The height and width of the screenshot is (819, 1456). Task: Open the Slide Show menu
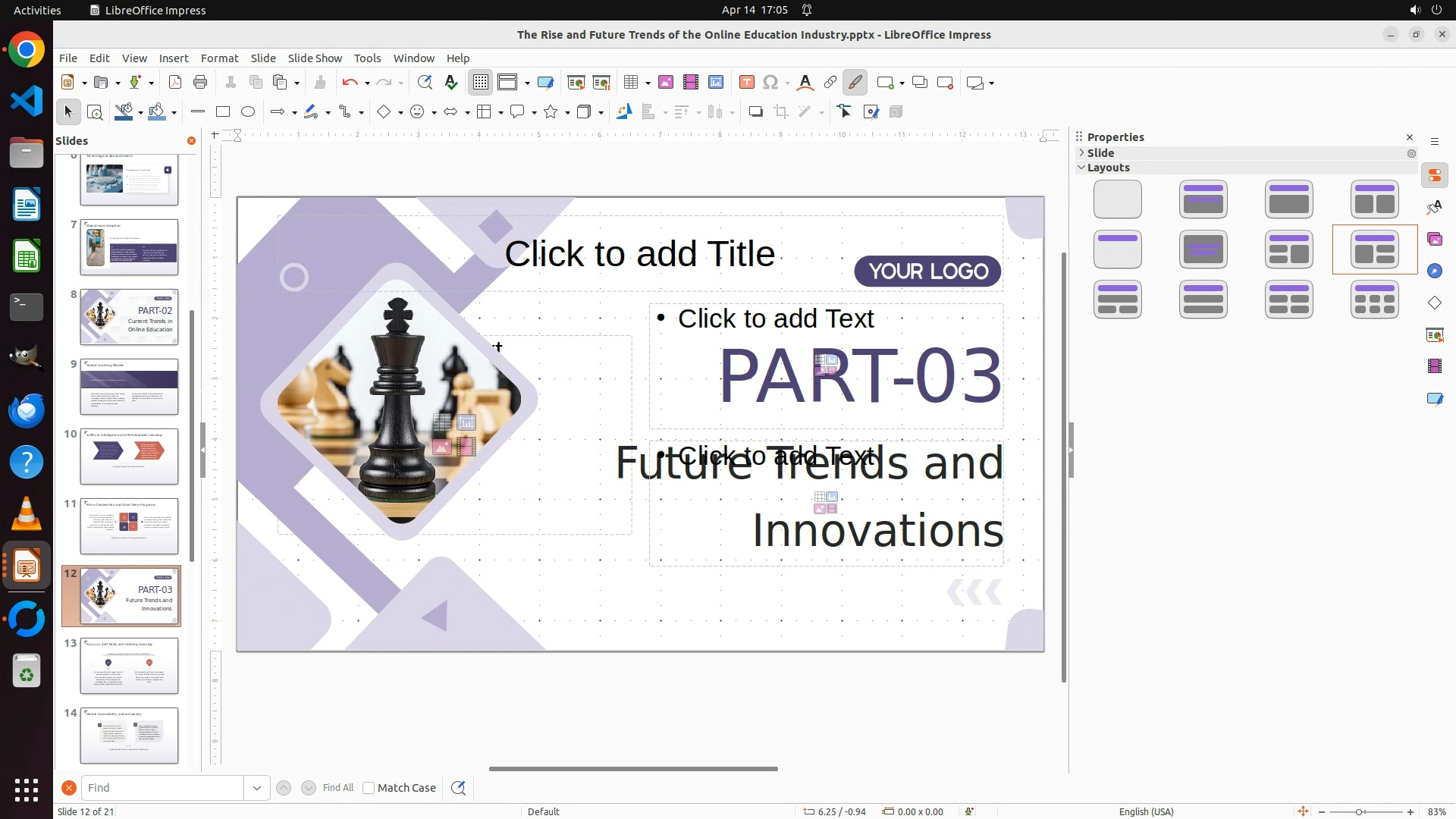click(315, 58)
